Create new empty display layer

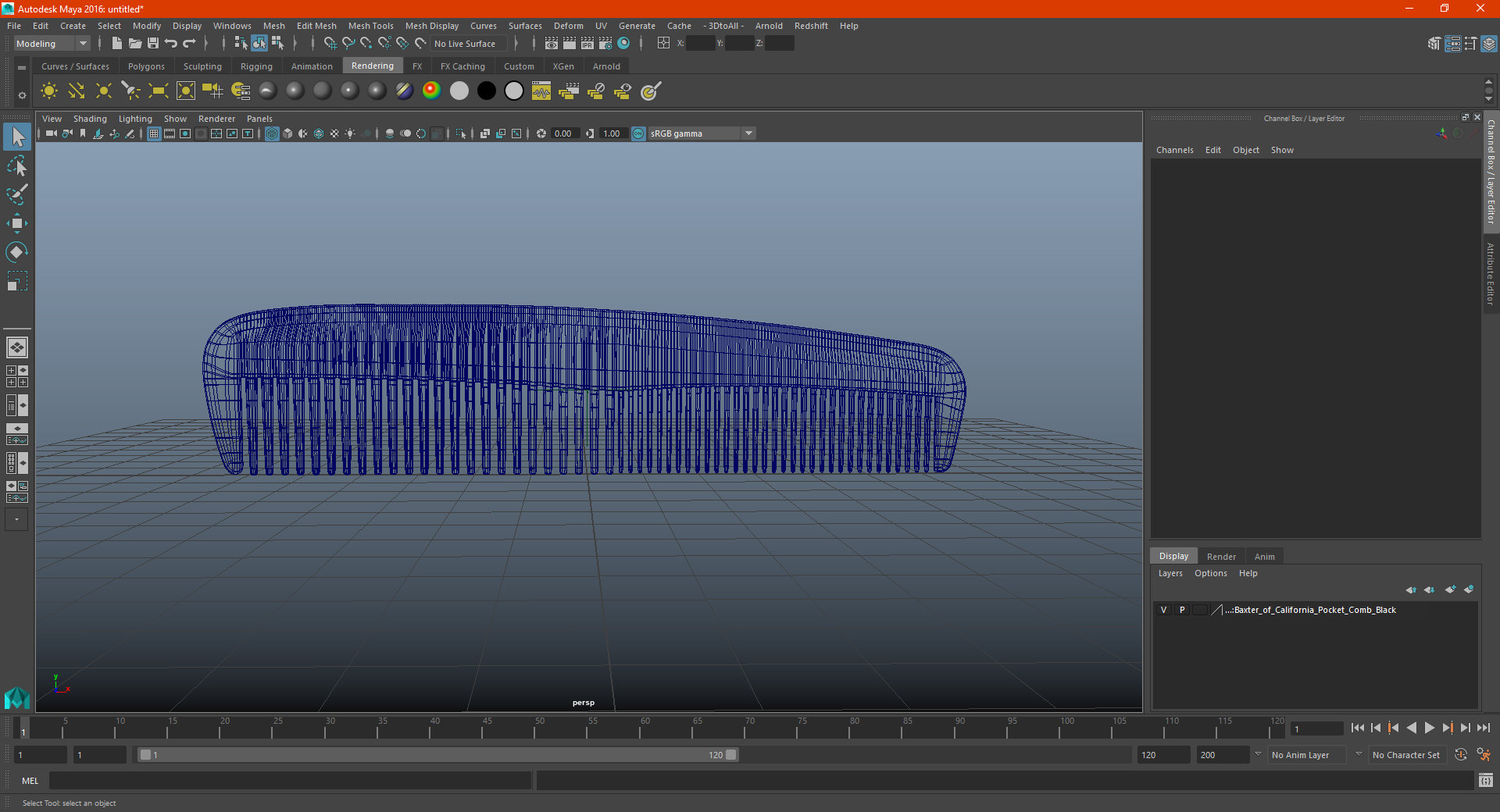(x=1450, y=589)
